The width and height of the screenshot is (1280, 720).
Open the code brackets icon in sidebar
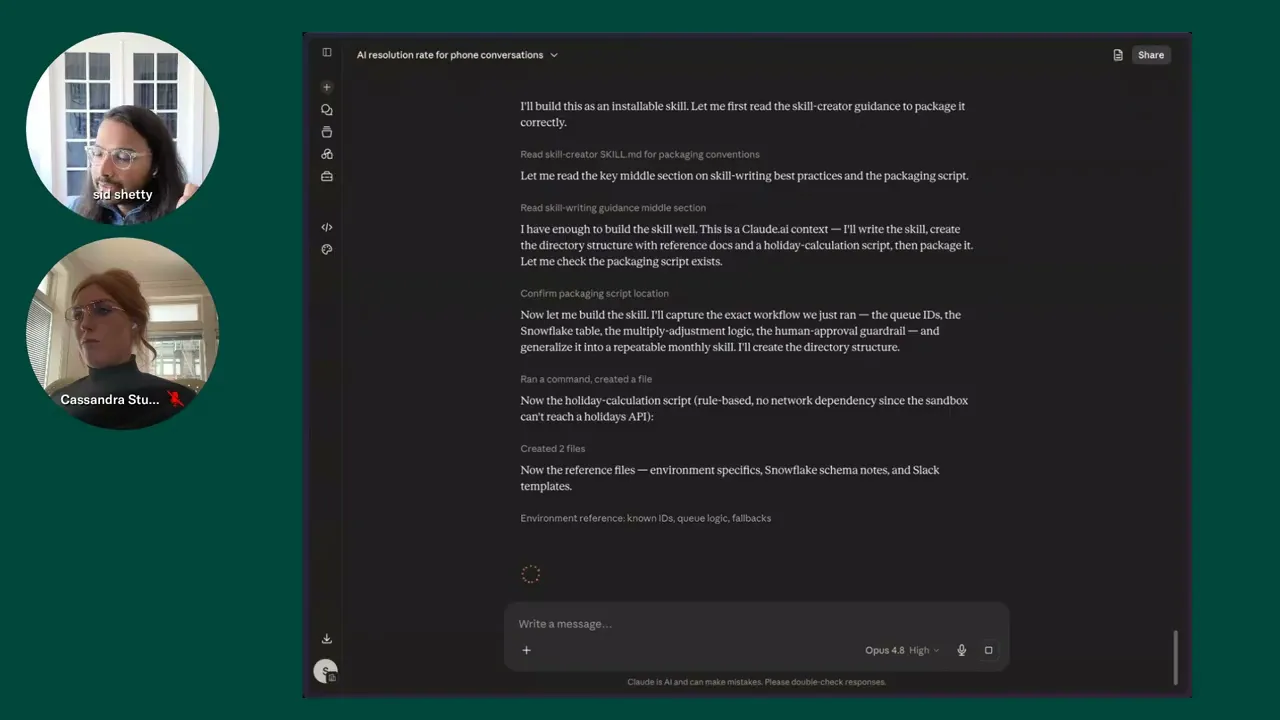327,227
